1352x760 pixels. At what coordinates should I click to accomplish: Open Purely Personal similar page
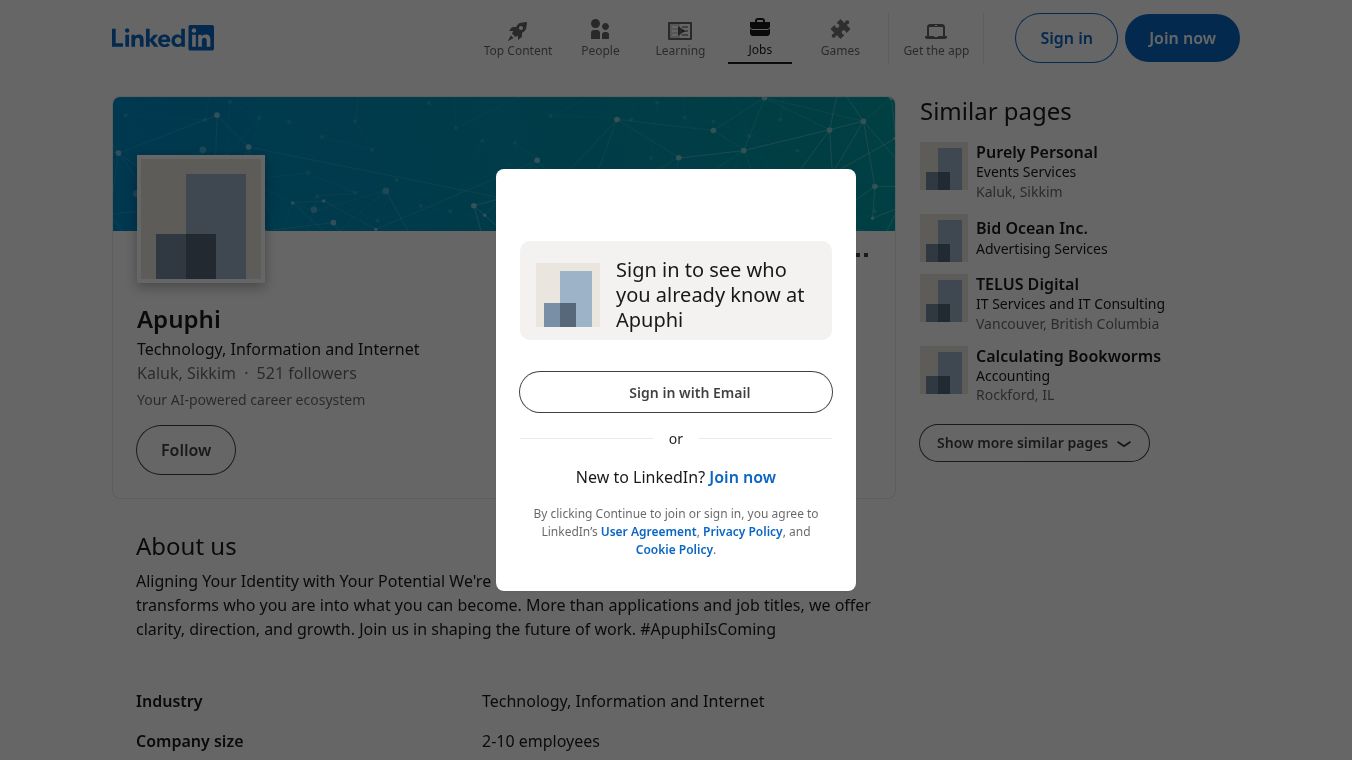1036,152
